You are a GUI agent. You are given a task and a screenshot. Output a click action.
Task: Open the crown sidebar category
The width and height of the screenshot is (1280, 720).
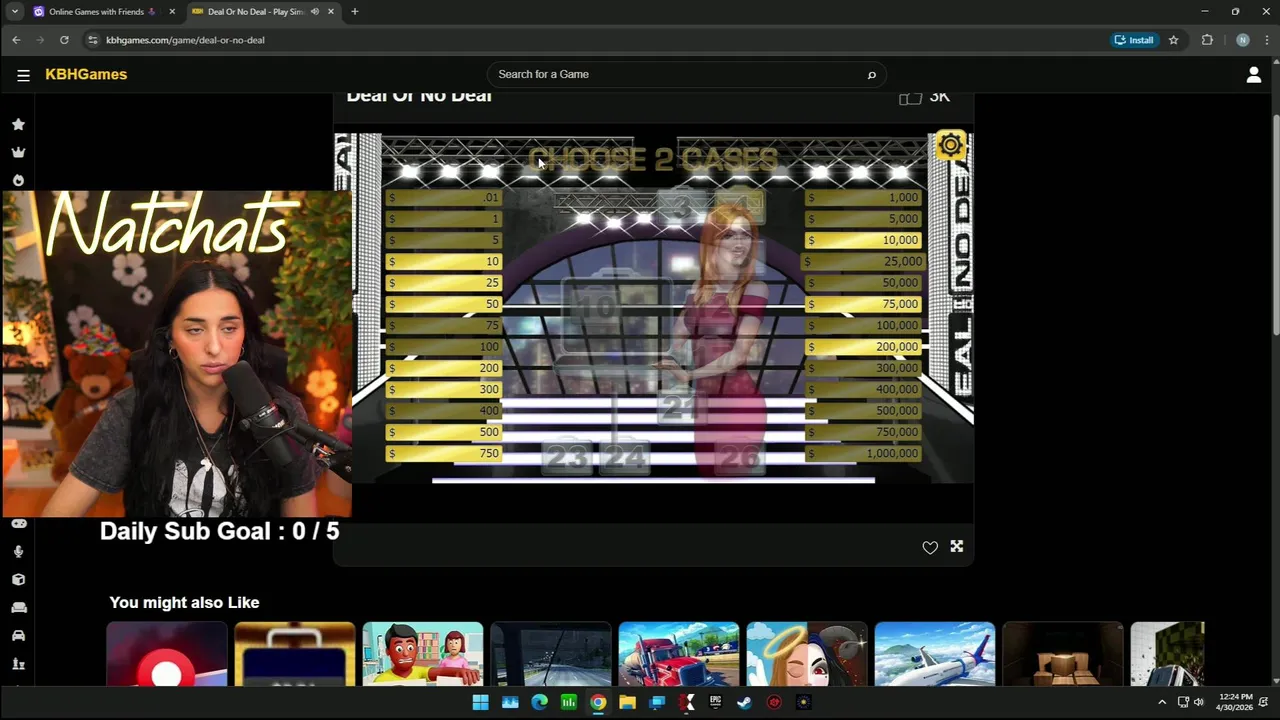[18, 153]
